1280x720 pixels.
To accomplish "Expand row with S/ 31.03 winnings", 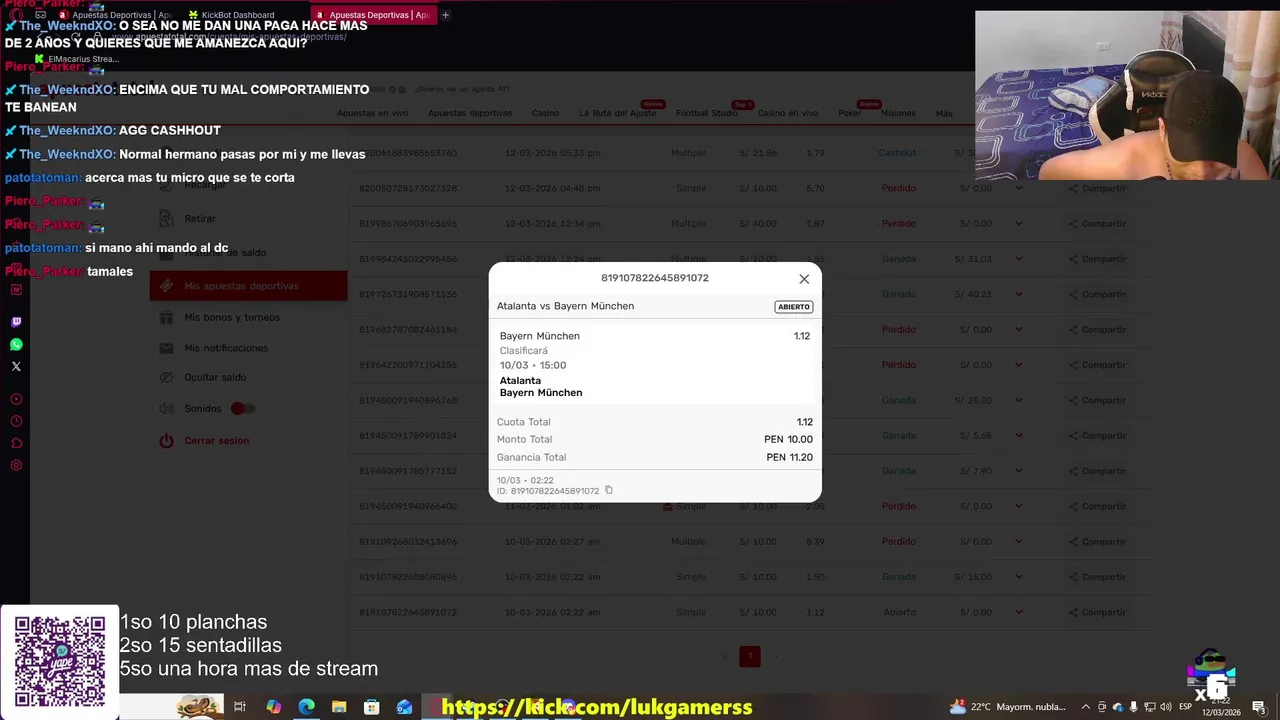I will pyautogui.click(x=1019, y=259).
